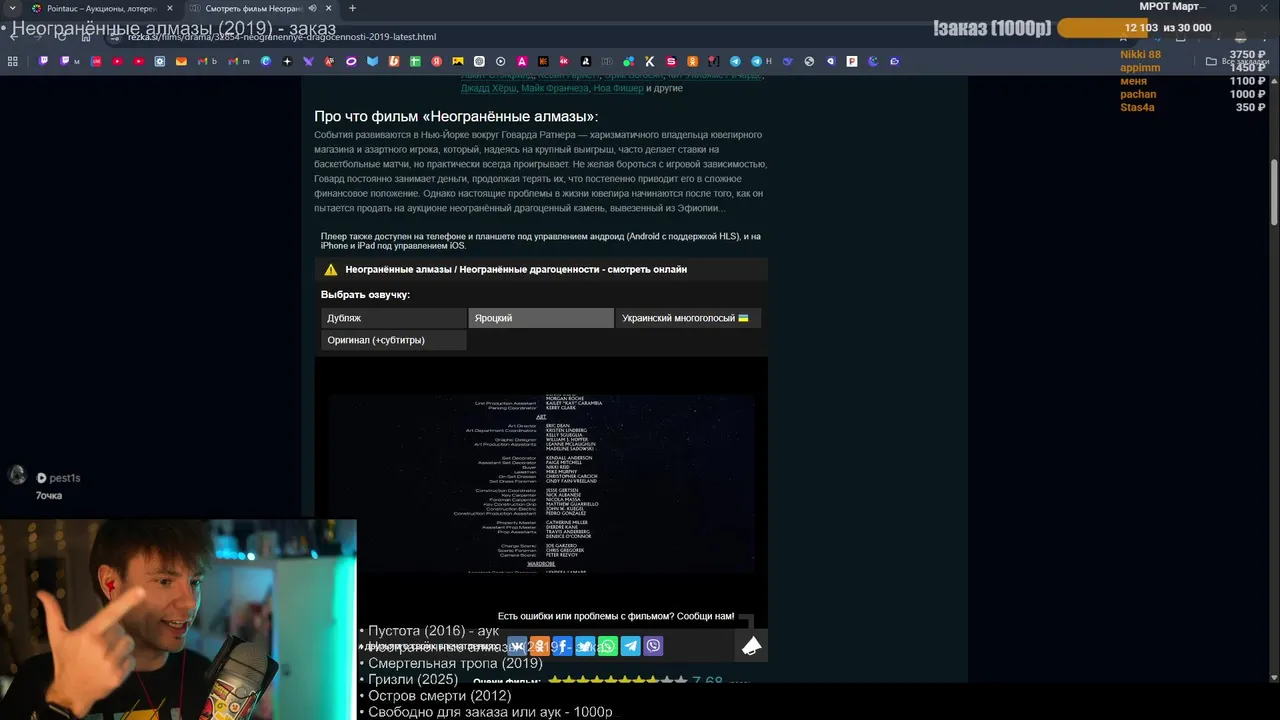Viewport: 1280px width, 720px height.
Task: Open a new browser tab
Action: click(352, 8)
